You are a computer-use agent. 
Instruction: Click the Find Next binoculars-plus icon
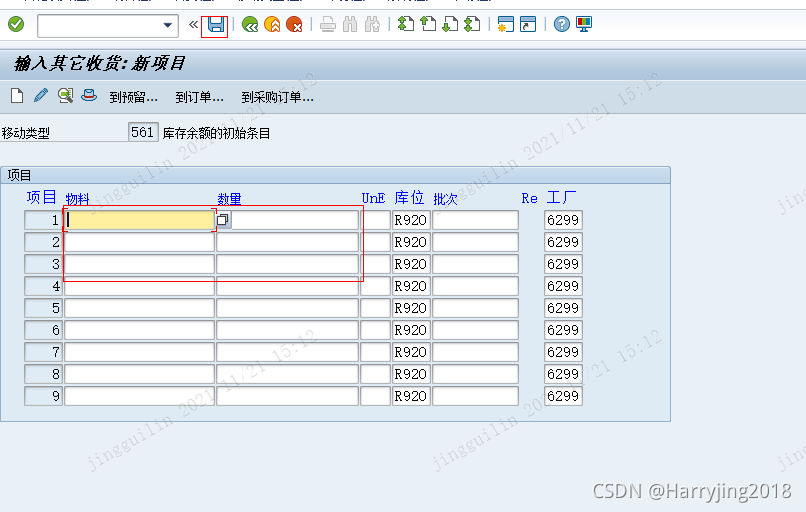tap(372, 24)
